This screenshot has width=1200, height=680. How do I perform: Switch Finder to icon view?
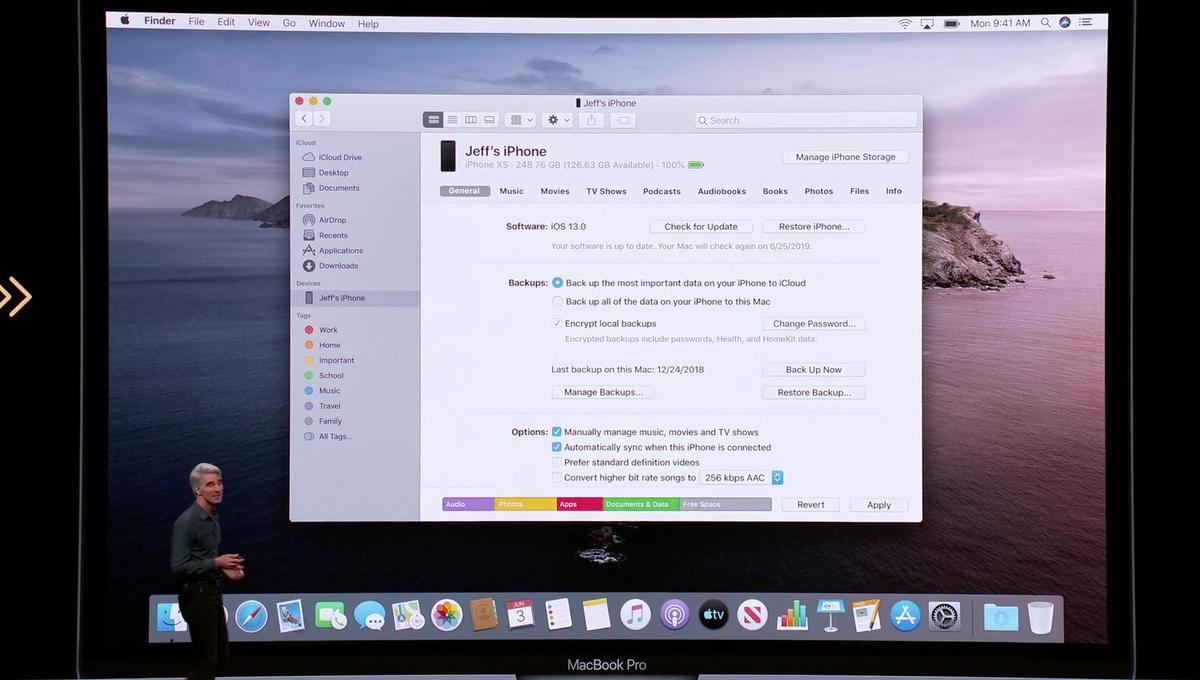click(433, 120)
